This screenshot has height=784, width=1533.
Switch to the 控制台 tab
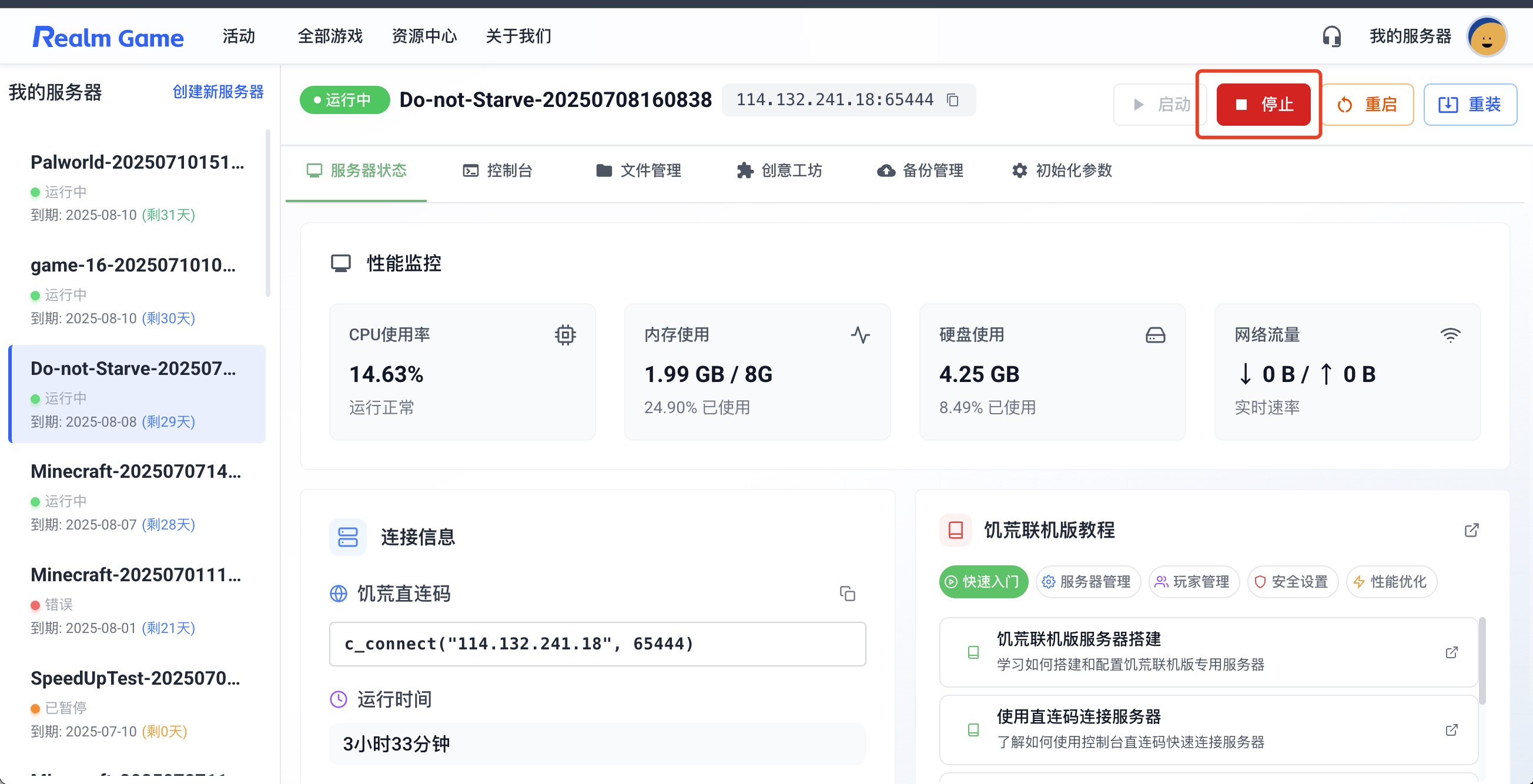point(497,170)
